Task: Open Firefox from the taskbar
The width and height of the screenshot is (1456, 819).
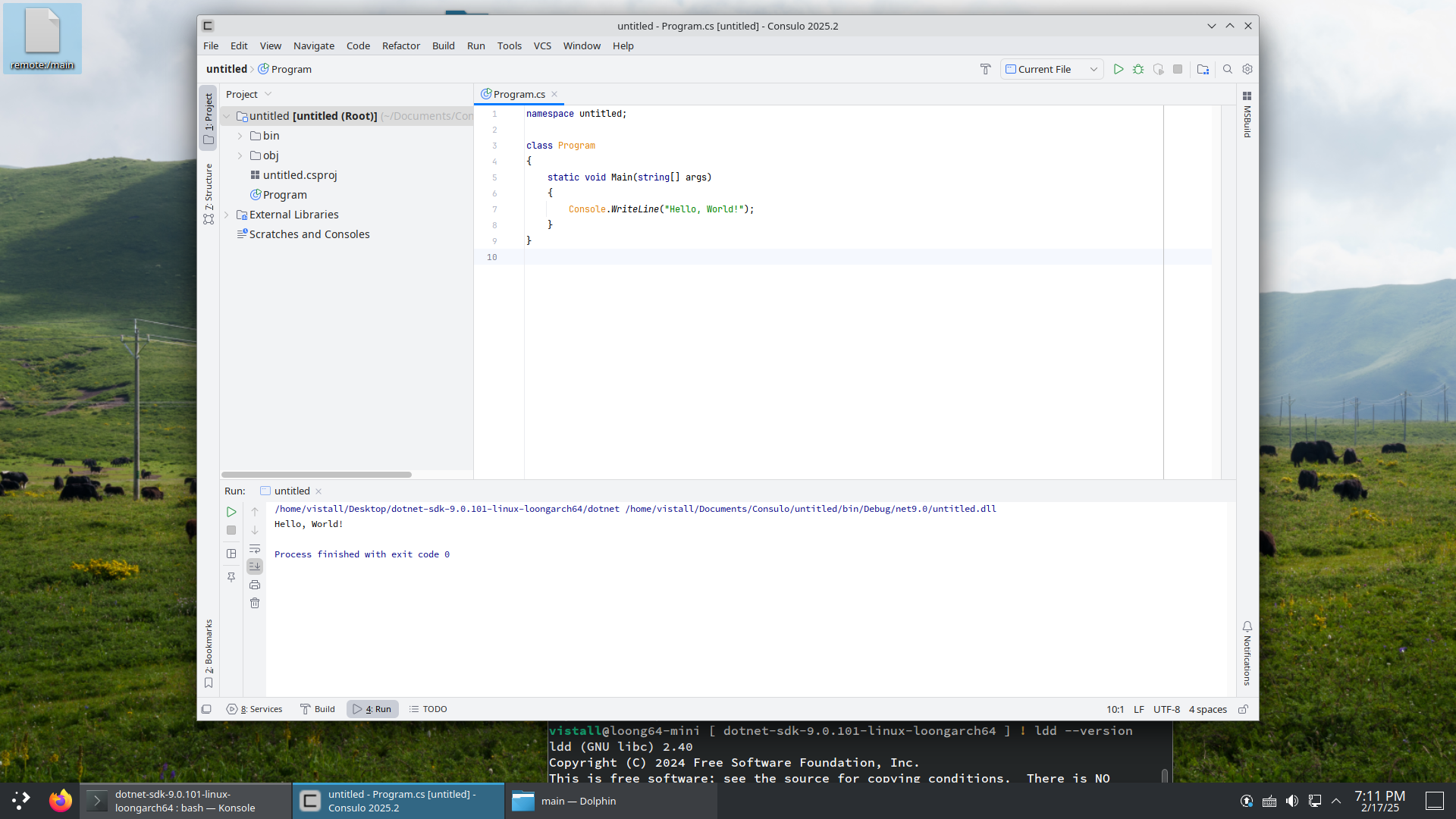Action: point(60,801)
